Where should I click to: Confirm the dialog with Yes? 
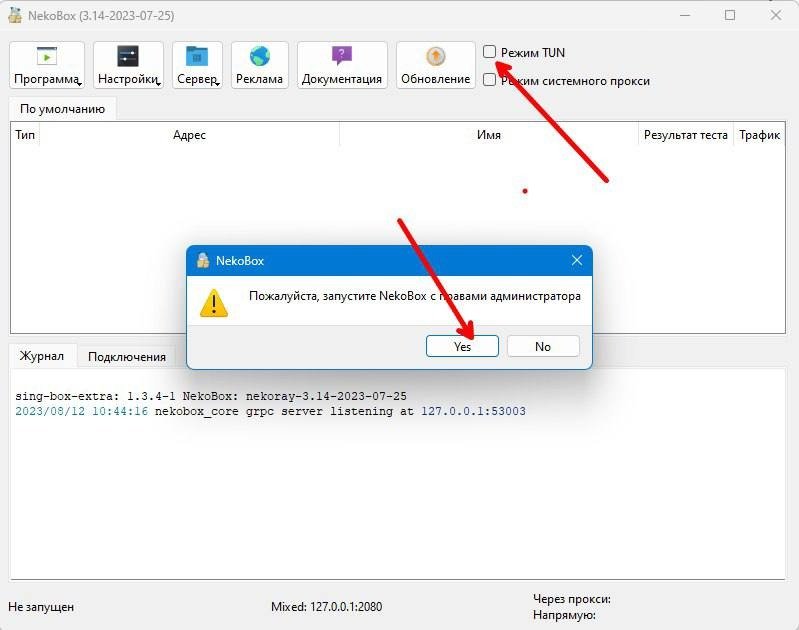click(462, 347)
